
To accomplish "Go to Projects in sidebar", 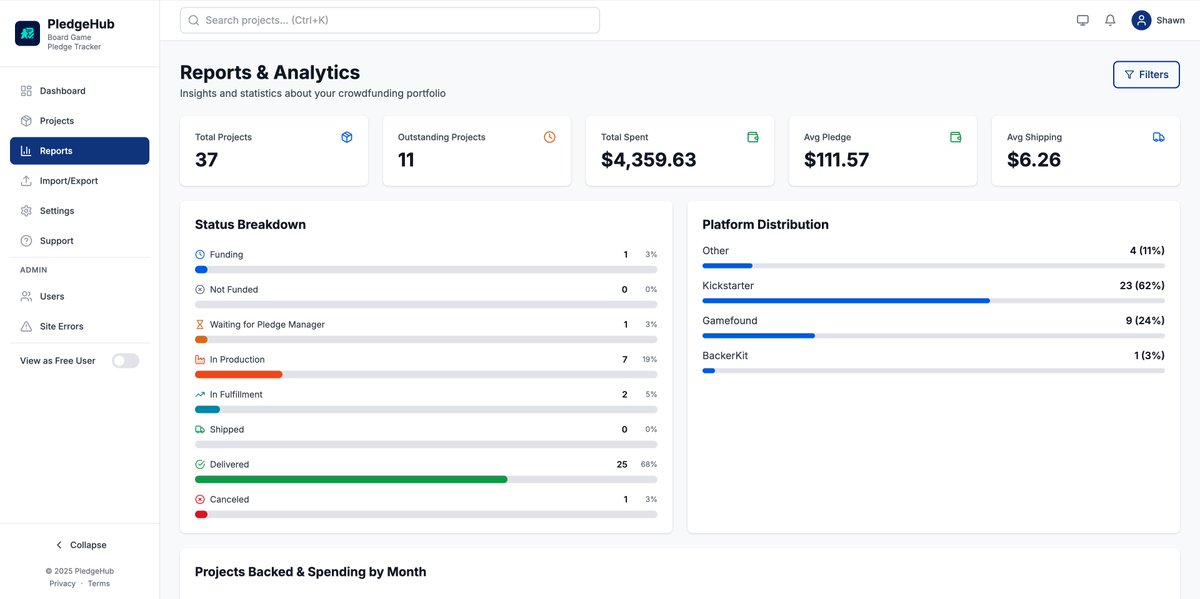I will coord(80,121).
